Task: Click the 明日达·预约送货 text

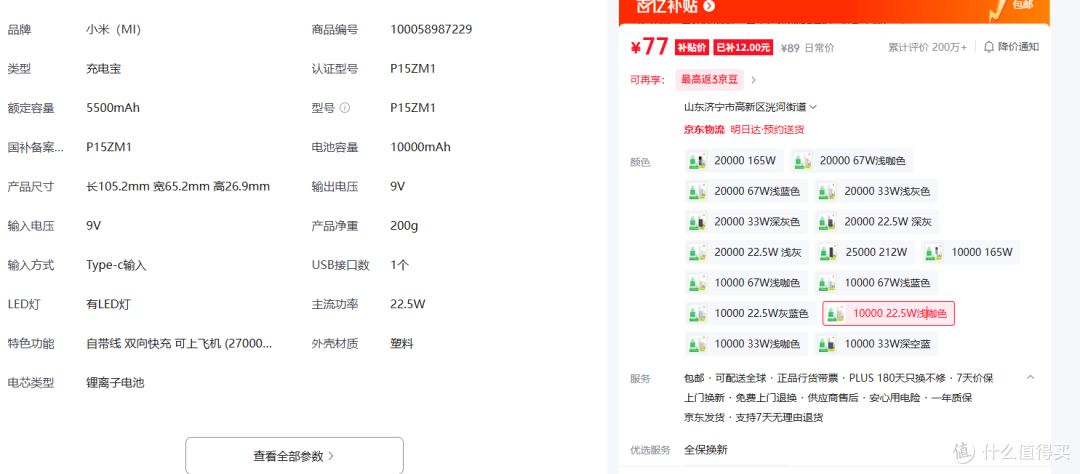Action: (767, 130)
